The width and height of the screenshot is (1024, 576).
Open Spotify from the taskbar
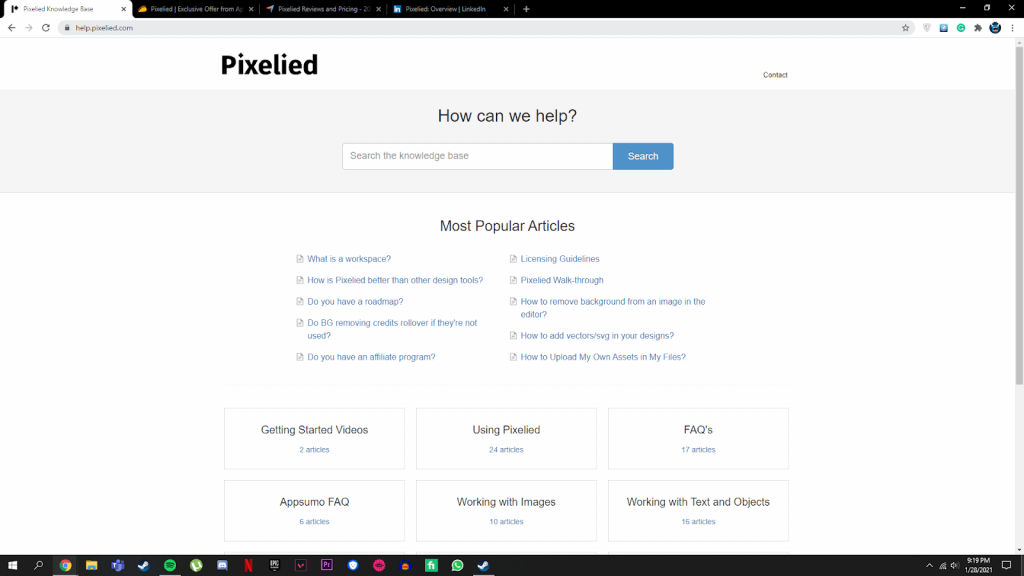170,566
